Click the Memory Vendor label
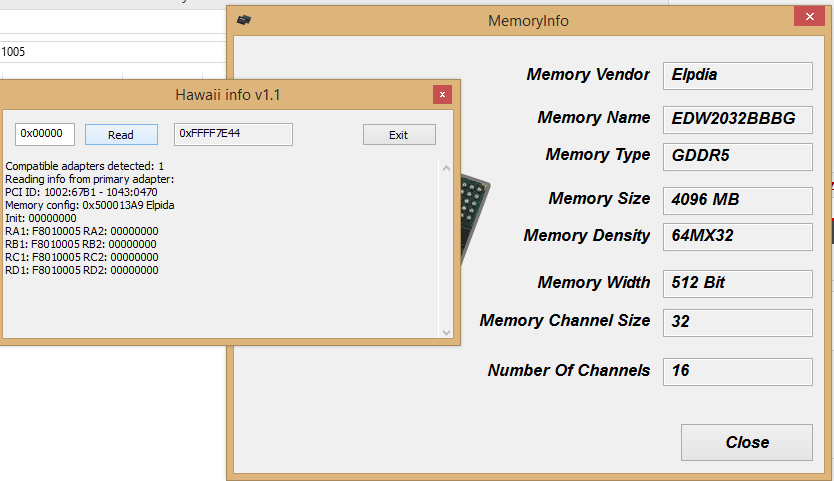 coord(588,74)
